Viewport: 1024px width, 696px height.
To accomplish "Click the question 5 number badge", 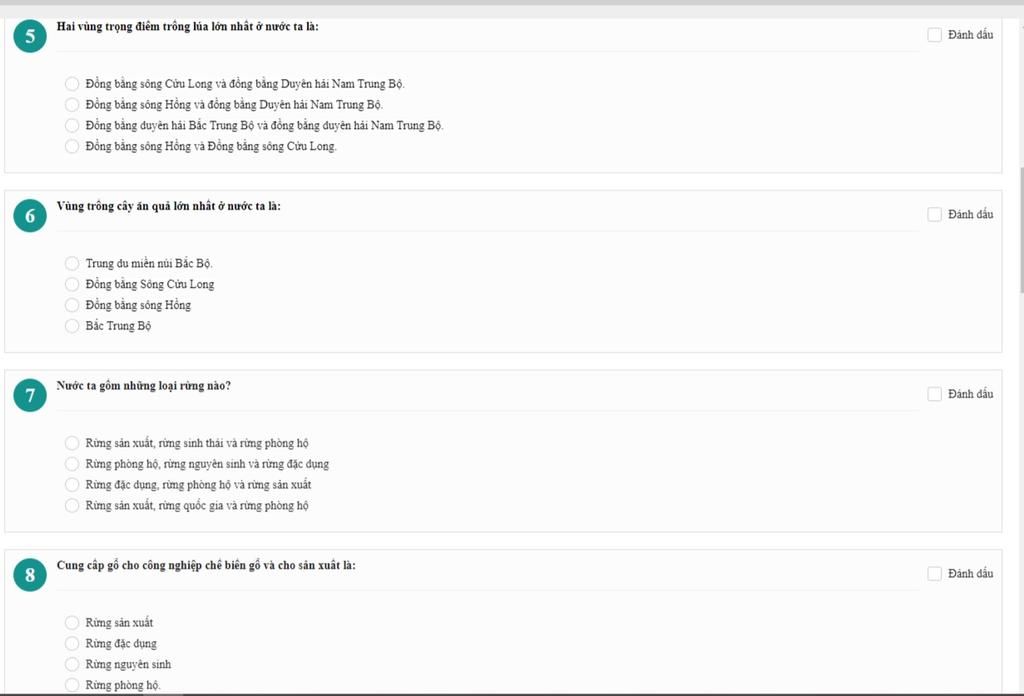I will coord(30,37).
